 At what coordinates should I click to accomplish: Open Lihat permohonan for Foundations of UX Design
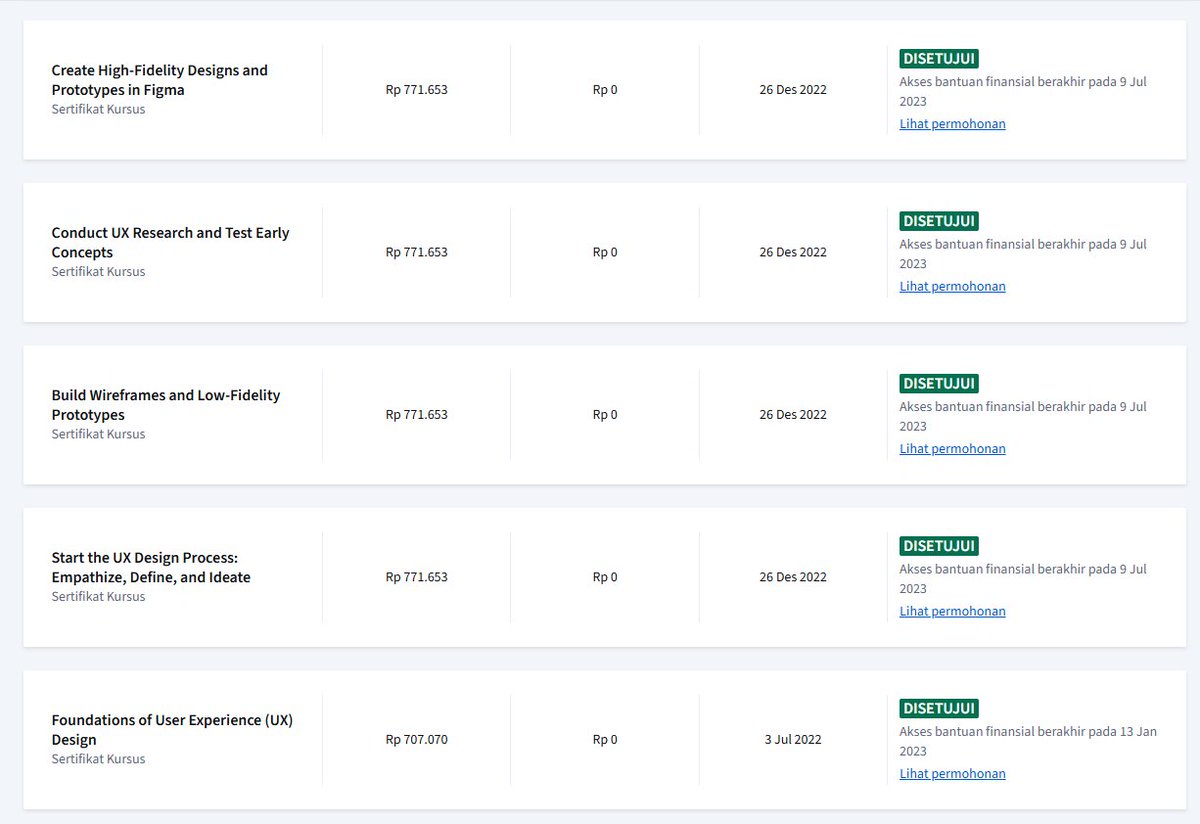click(952, 774)
